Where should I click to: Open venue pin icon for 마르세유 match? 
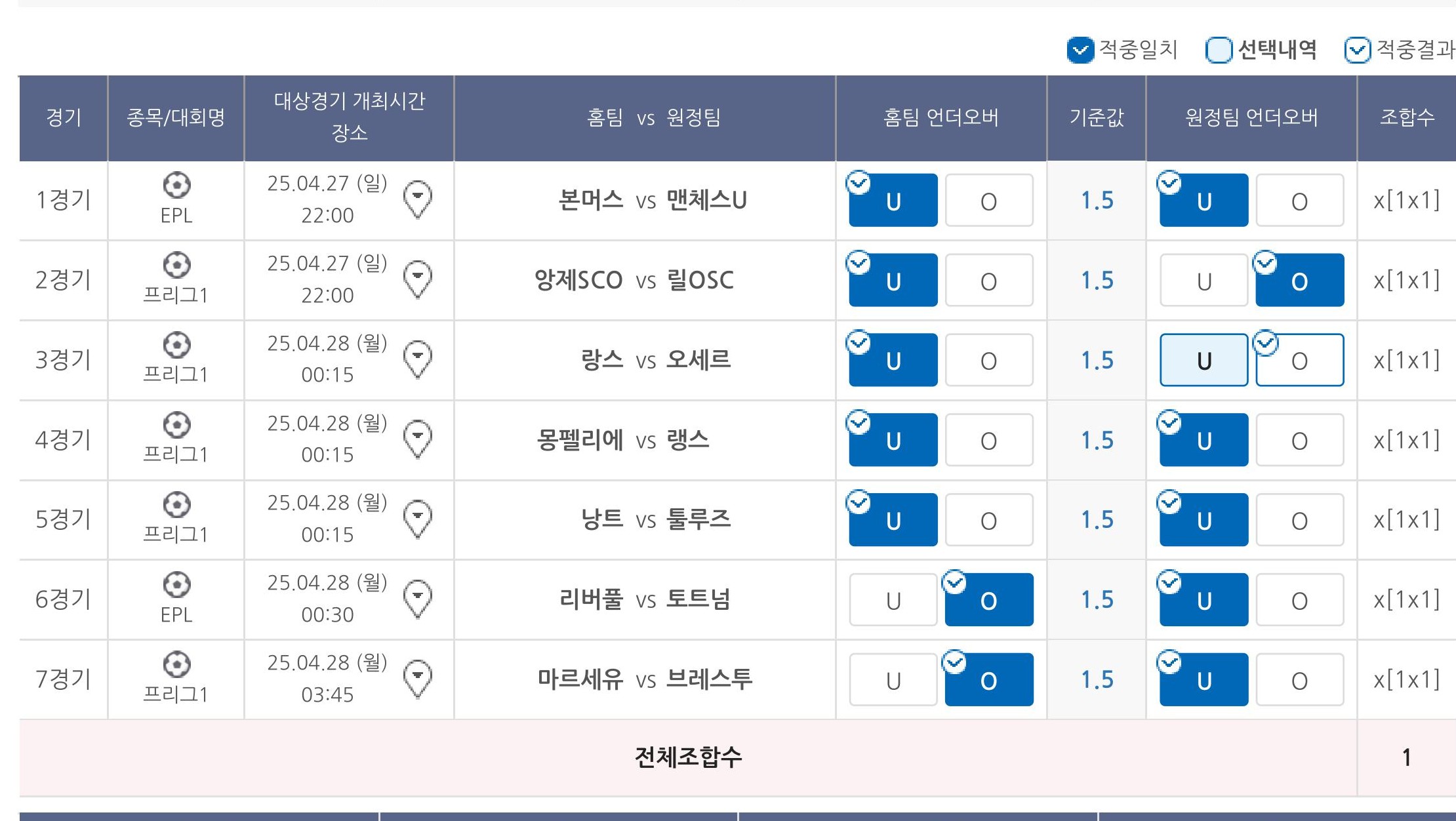[x=418, y=678]
